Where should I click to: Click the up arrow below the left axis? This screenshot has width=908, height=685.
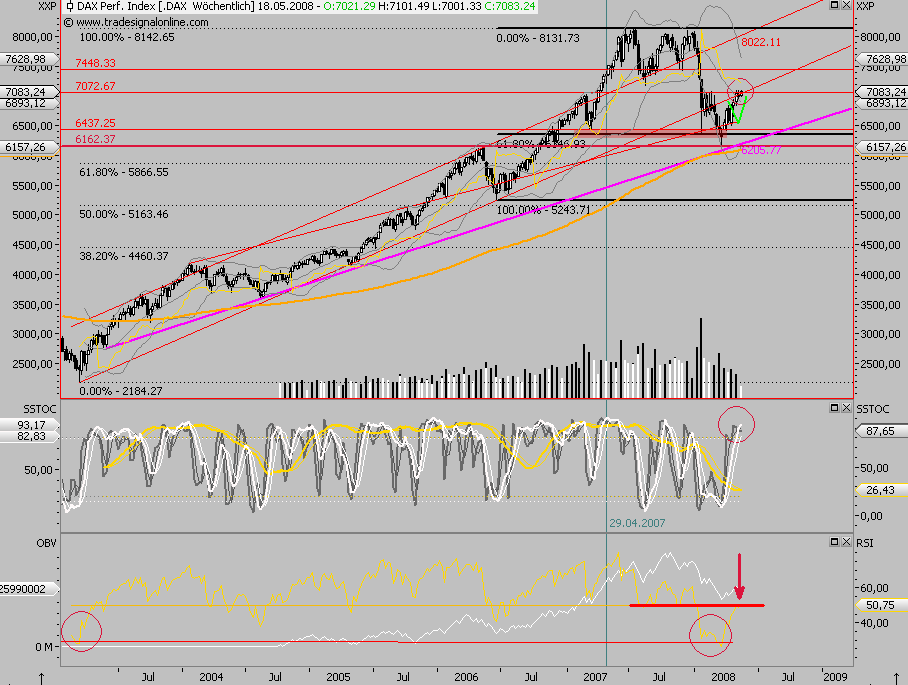pos(41,678)
